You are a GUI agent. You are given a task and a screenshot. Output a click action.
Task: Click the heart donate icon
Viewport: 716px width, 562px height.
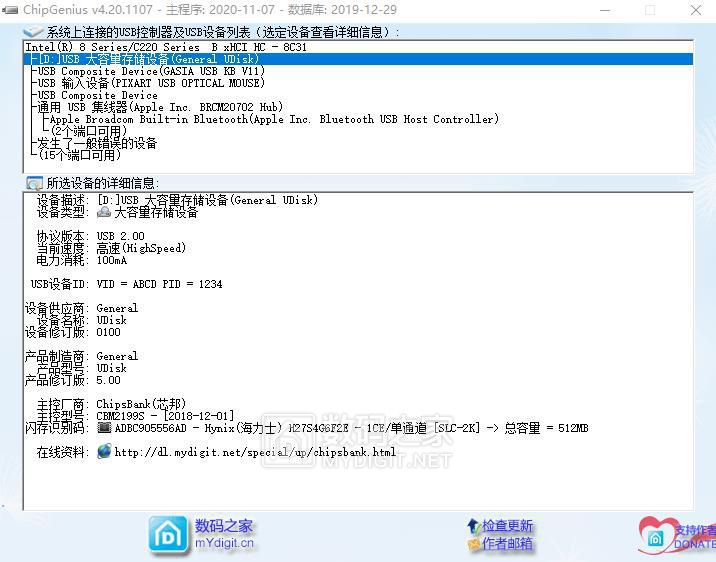(656, 535)
